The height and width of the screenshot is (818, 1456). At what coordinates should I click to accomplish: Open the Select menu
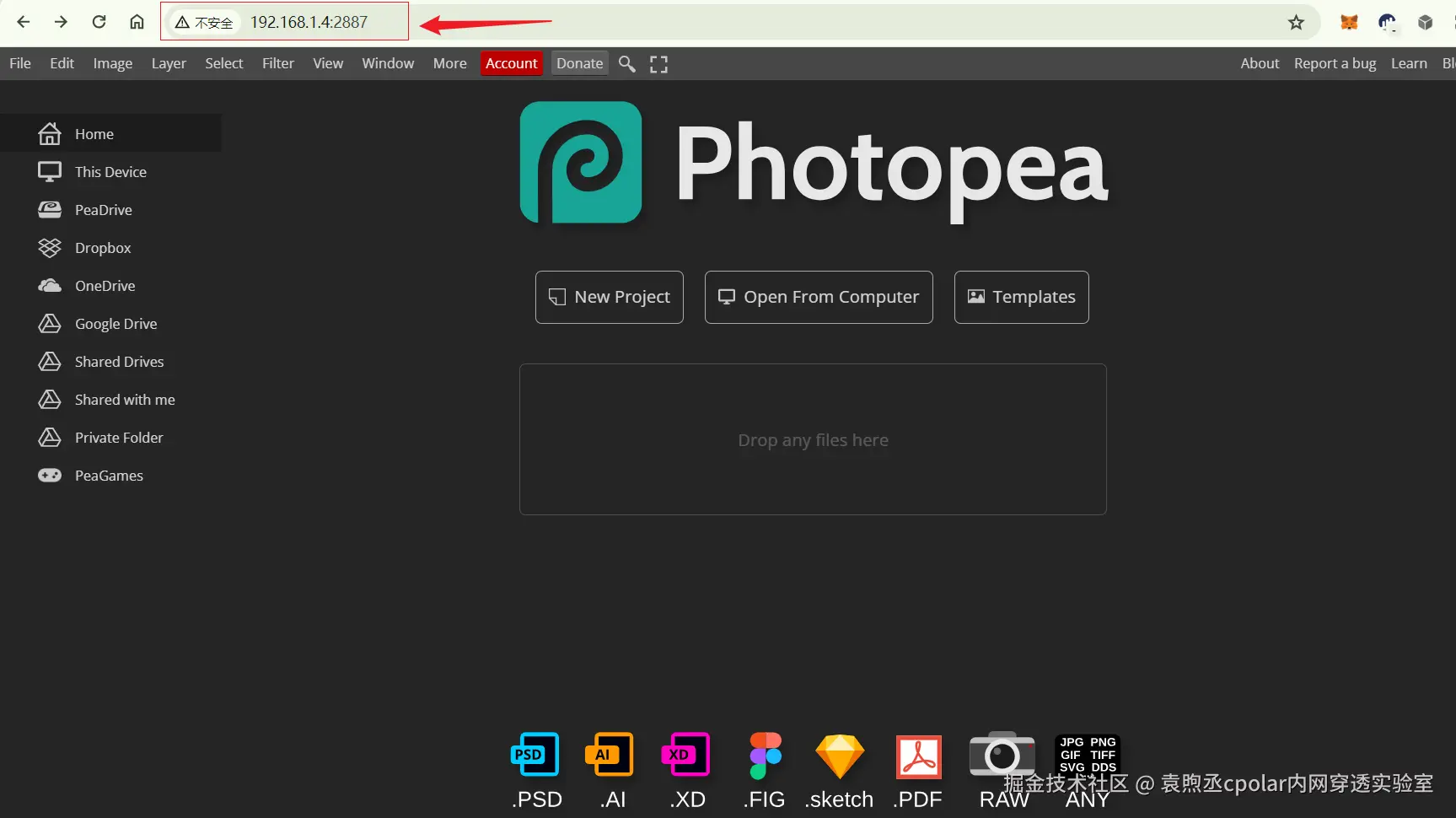tap(224, 63)
